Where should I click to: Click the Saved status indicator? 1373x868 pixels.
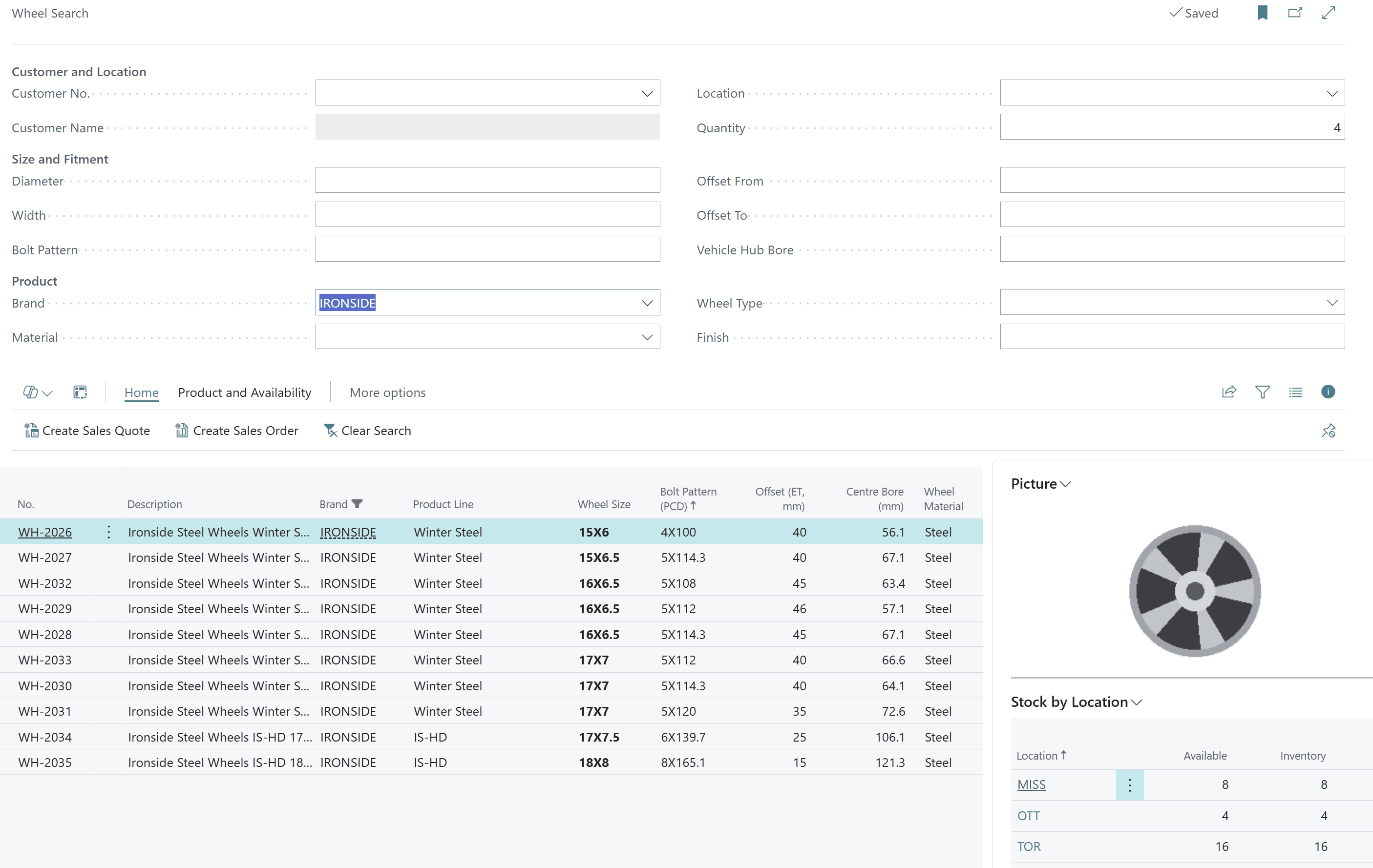click(1193, 13)
